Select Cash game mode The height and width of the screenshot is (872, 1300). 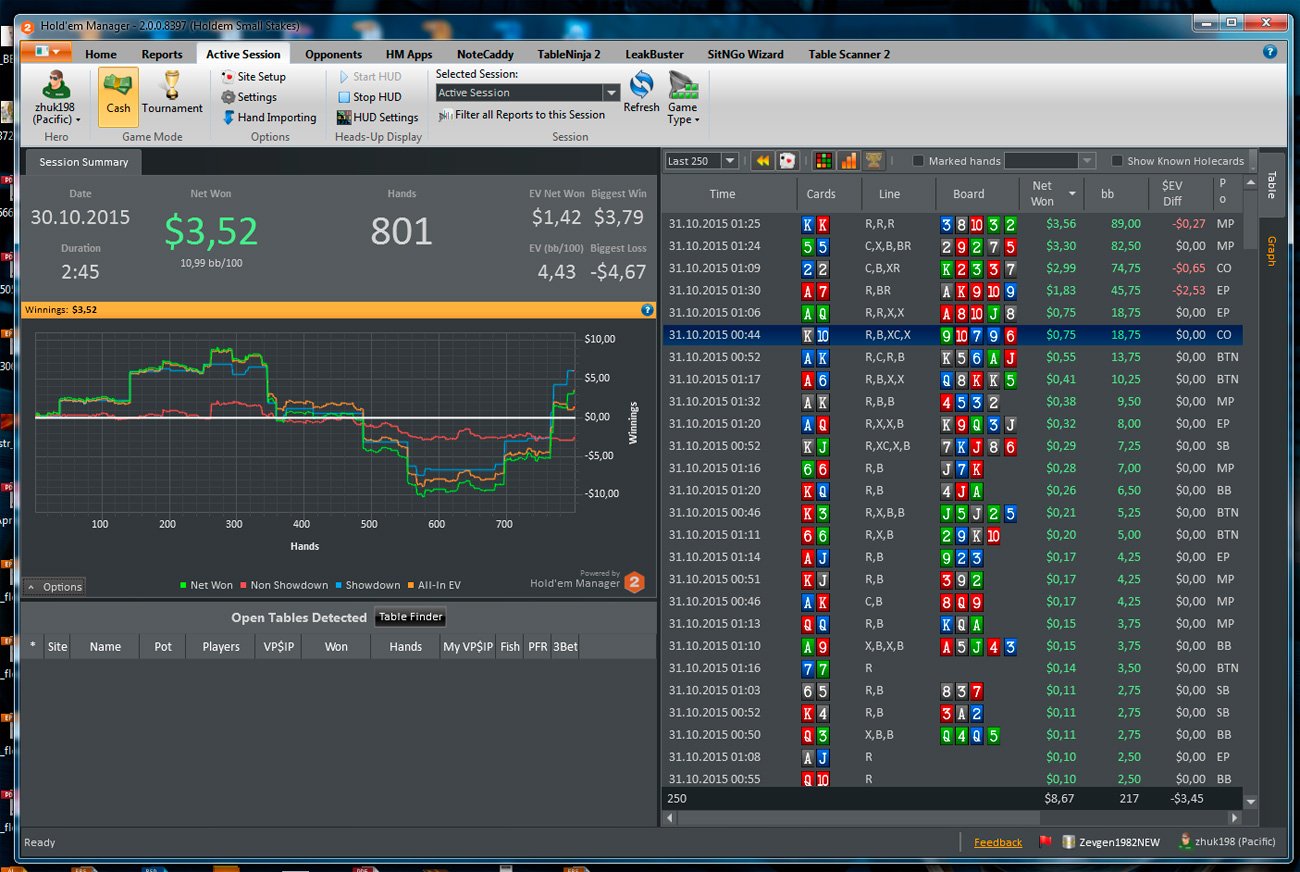pyautogui.click(x=118, y=97)
